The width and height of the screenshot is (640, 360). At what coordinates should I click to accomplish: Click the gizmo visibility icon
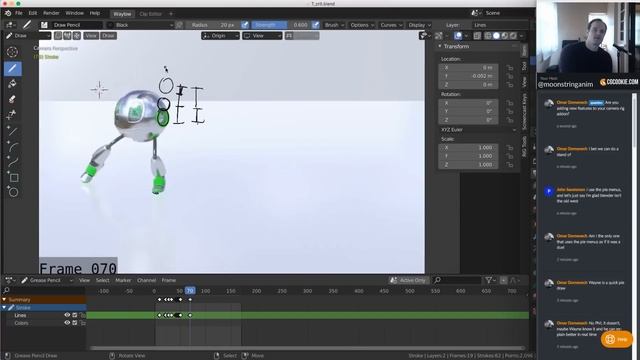(x=439, y=36)
